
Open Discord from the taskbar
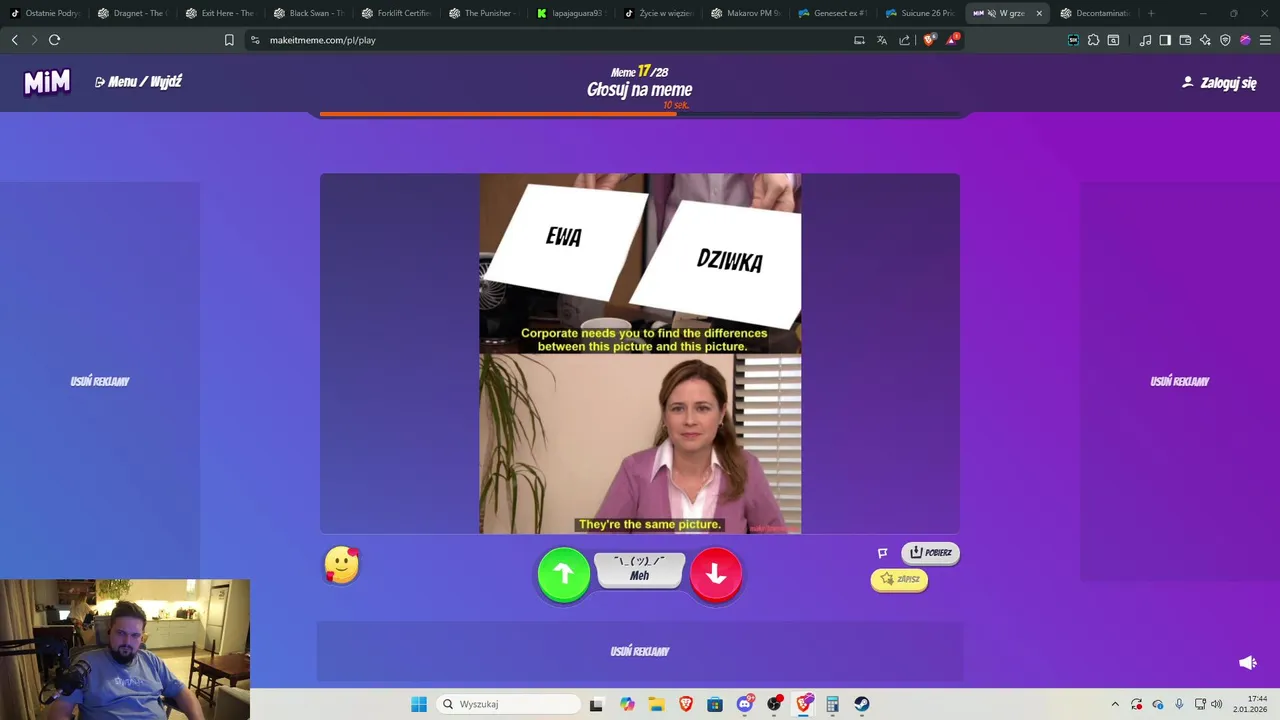pyautogui.click(x=745, y=704)
